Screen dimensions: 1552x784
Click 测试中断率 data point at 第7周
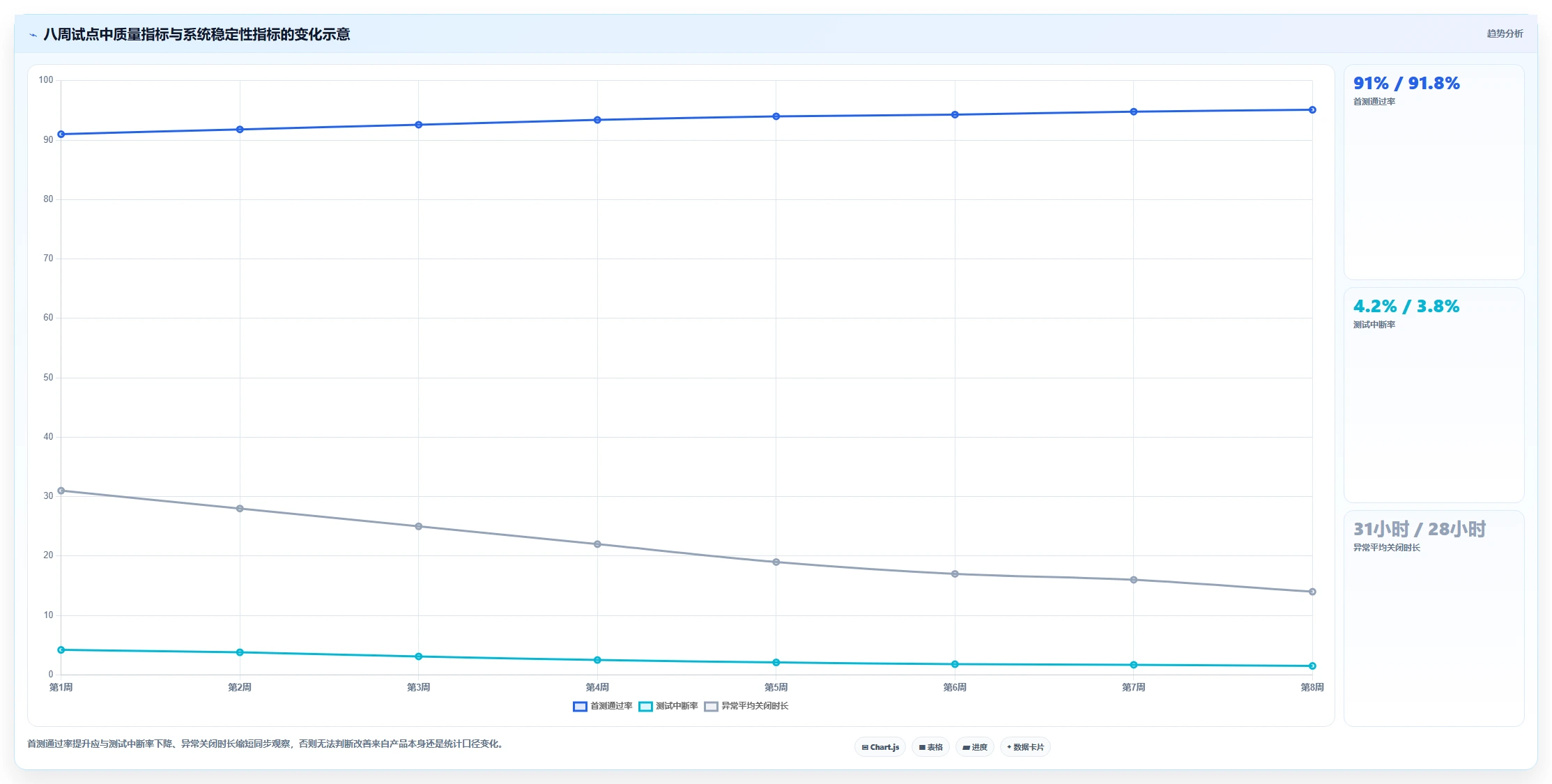click(x=1134, y=665)
